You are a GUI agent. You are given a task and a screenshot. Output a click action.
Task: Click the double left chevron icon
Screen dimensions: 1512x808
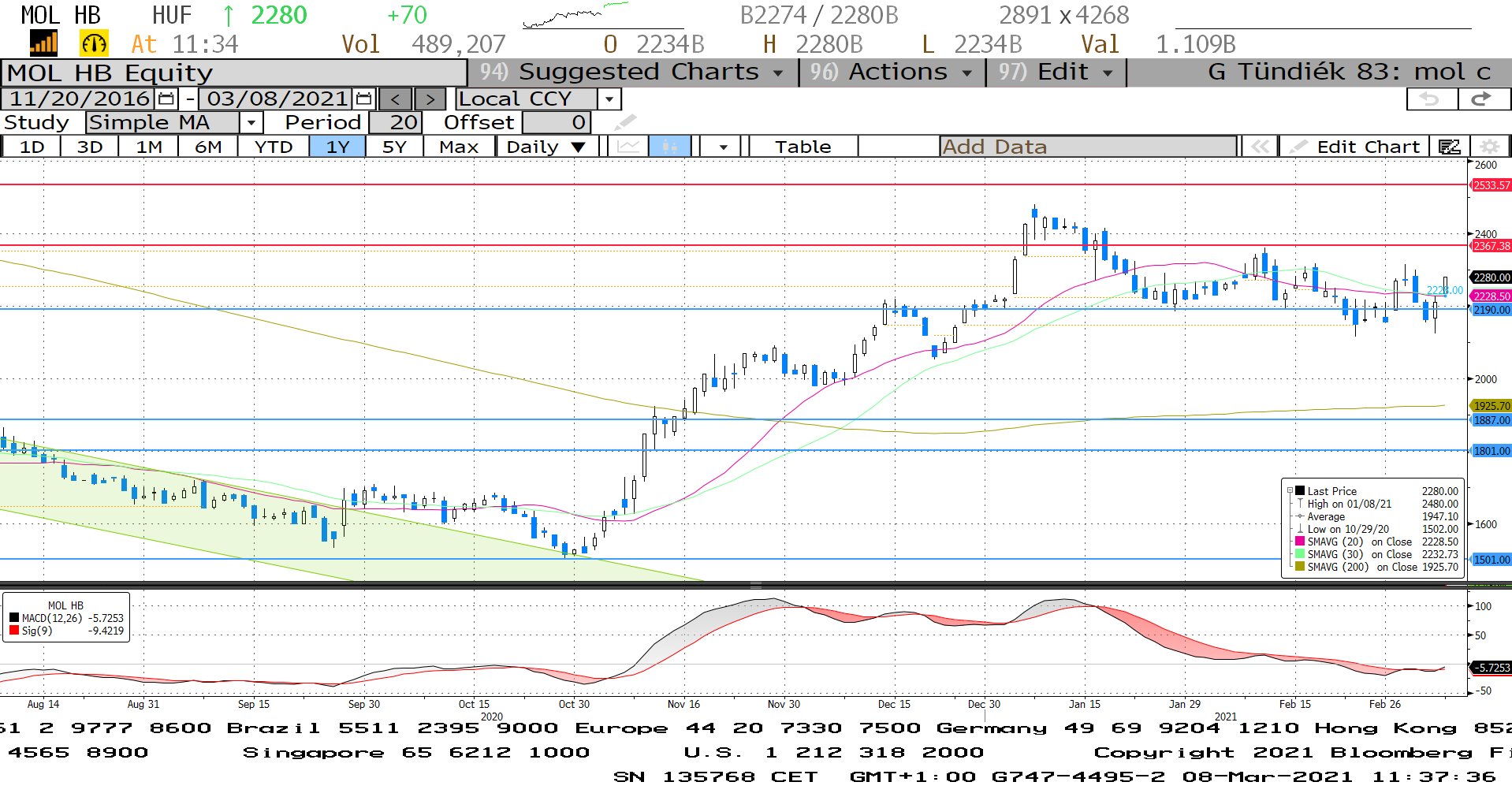point(1260,147)
